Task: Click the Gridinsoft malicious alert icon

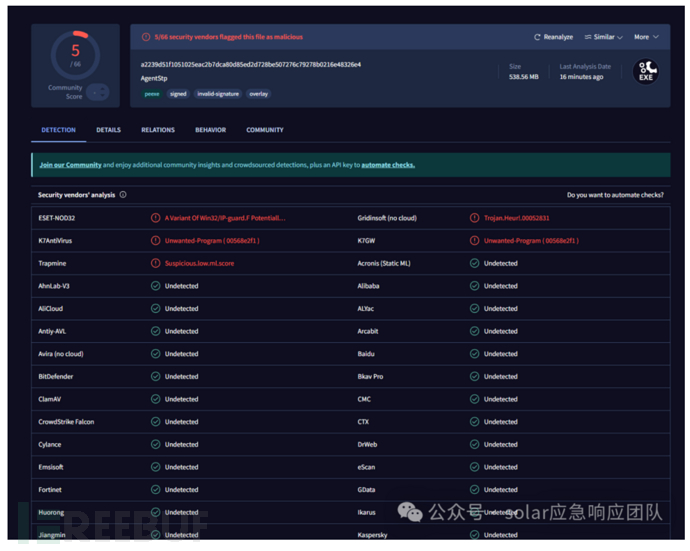Action: (x=474, y=218)
